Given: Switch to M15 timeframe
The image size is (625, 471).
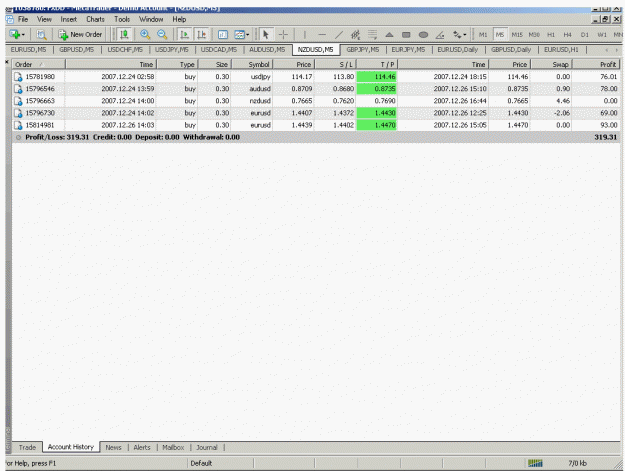Looking at the screenshot, I should click(x=517, y=35).
